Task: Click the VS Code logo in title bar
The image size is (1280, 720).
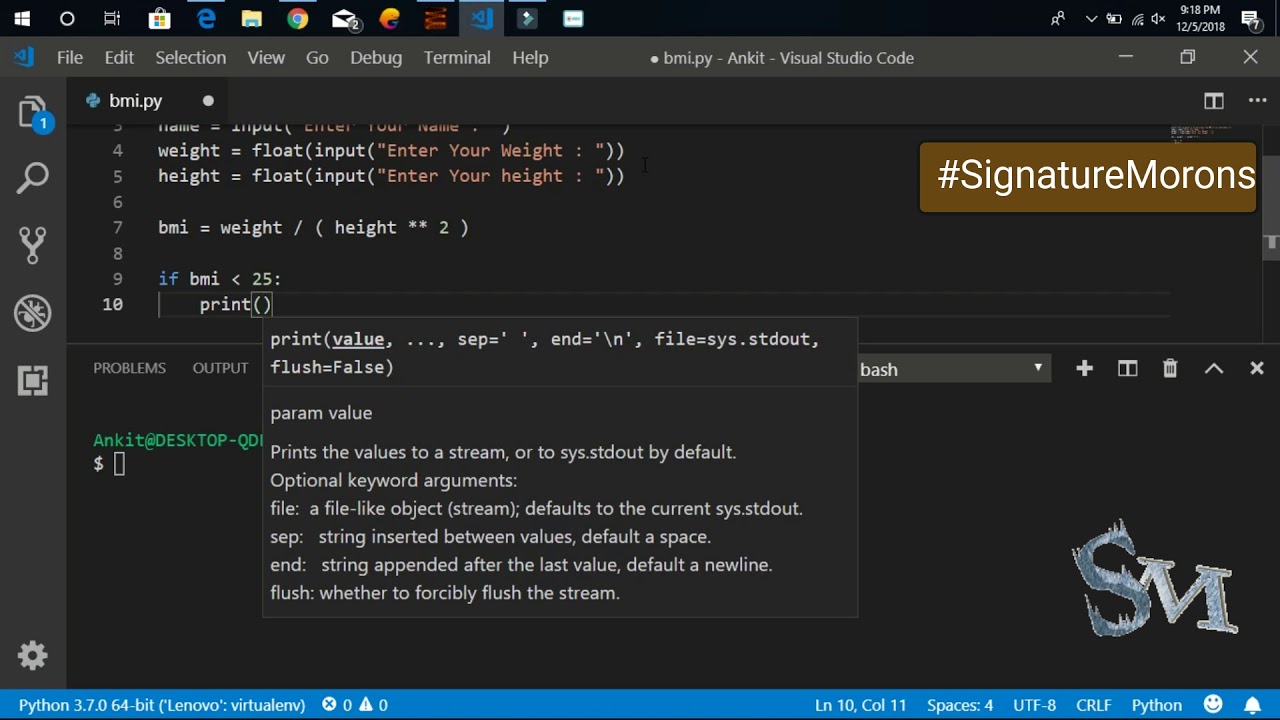Action: 24,57
